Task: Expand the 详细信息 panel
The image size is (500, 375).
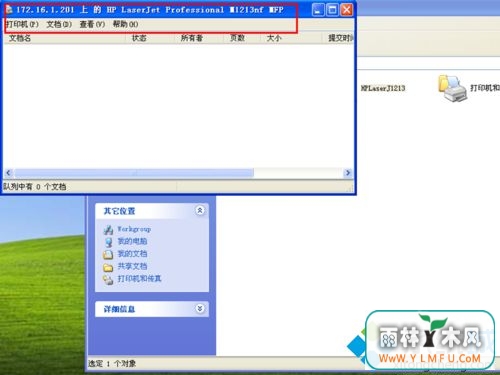Action: (200, 309)
